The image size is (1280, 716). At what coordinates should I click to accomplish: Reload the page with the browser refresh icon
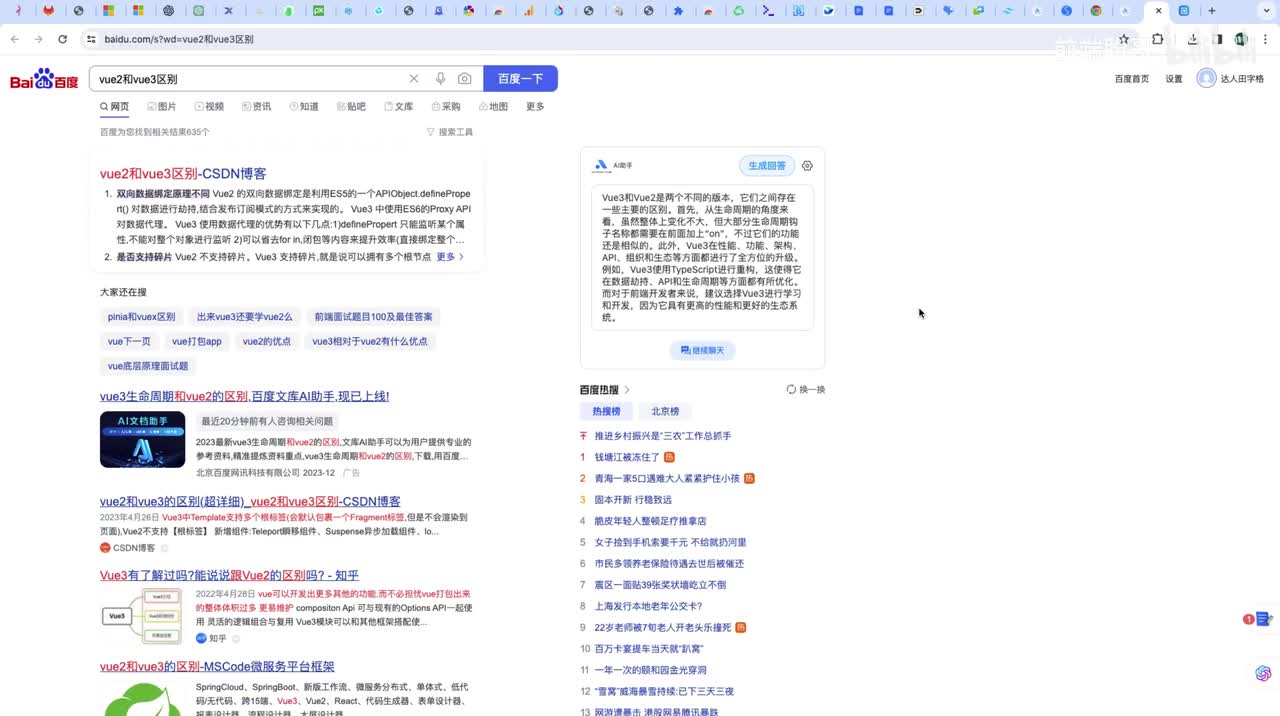(62, 39)
